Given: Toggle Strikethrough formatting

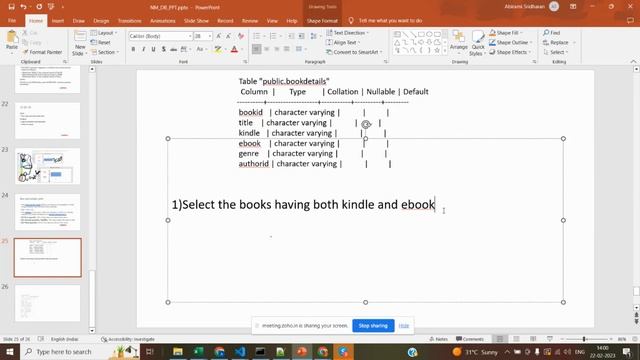Looking at the screenshot, I should (173, 49).
